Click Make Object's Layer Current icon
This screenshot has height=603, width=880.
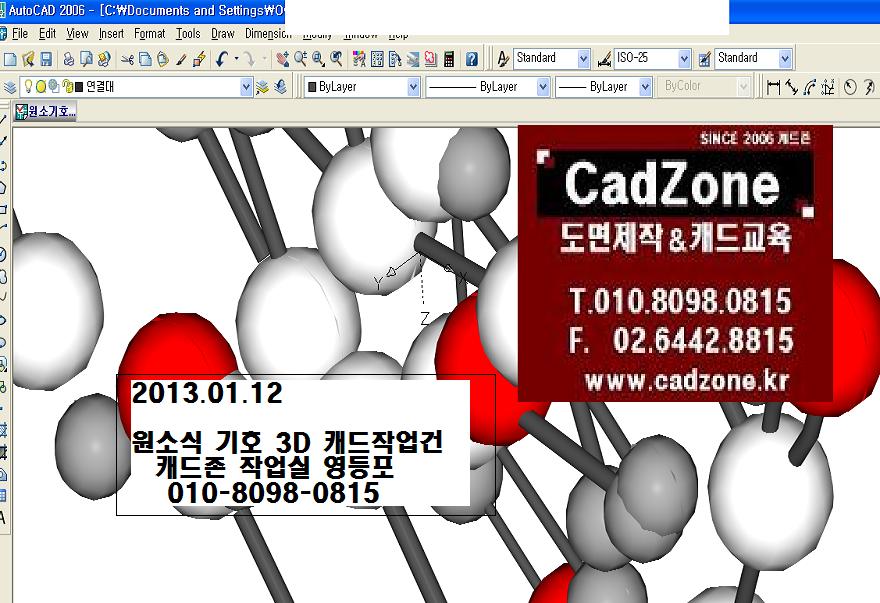[x=263, y=87]
